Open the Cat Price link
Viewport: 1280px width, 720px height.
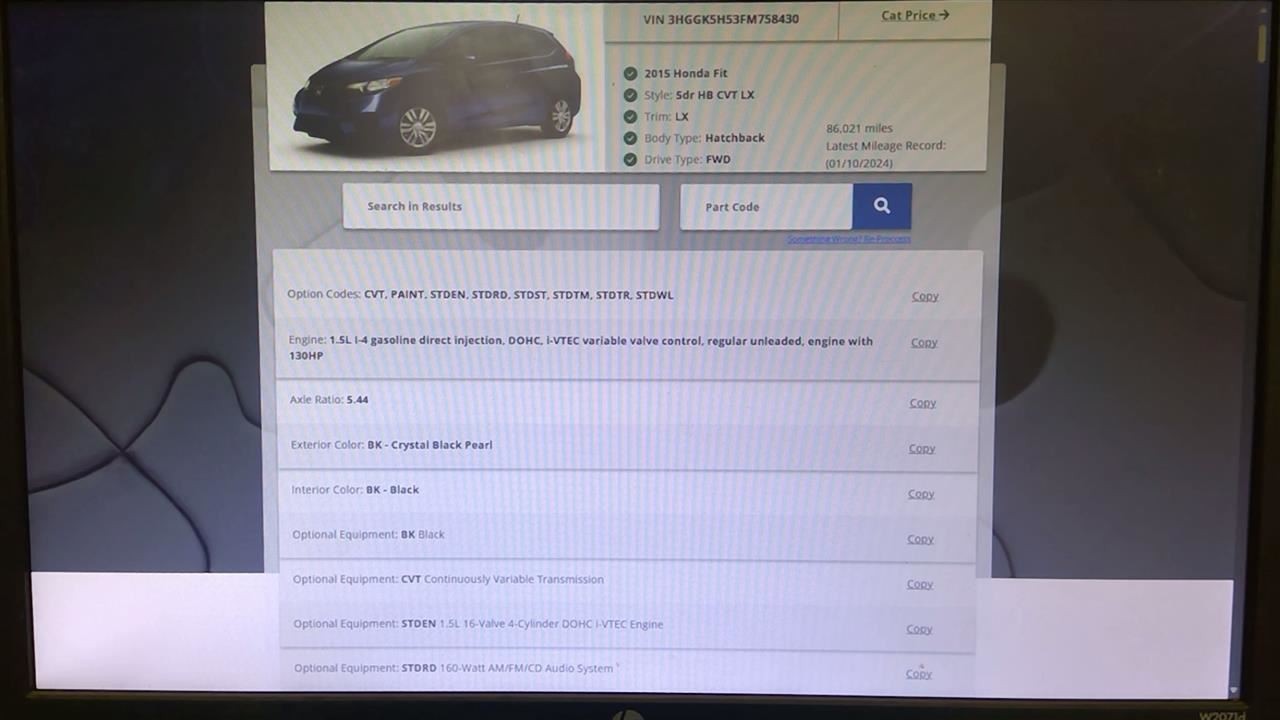pyautogui.click(x=914, y=16)
